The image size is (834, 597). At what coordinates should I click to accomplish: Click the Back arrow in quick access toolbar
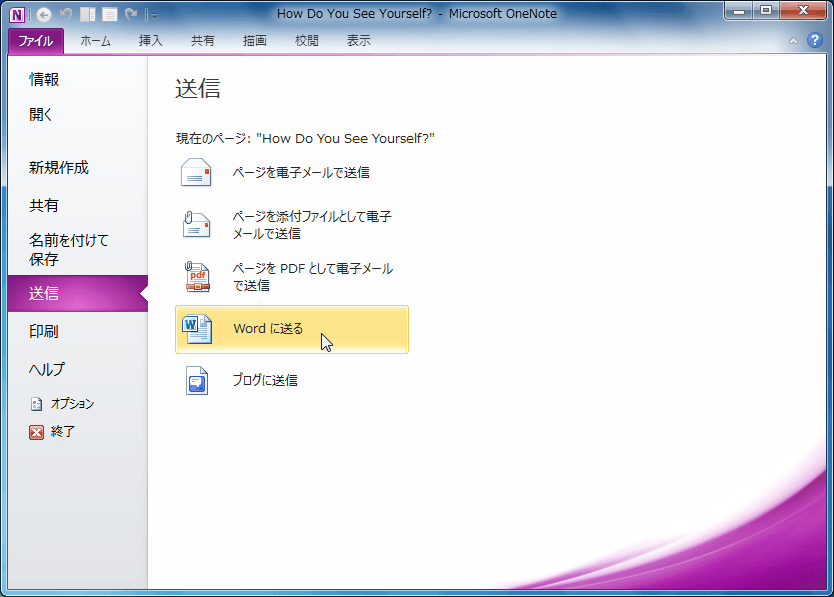tap(44, 14)
